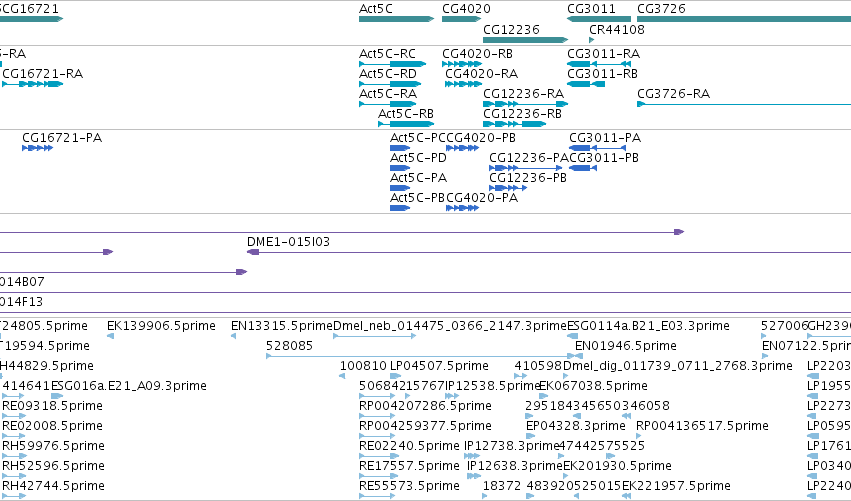Viewport: 851px width, 501px height.
Task: Open the CG3011 gene label
Action: coord(592,9)
